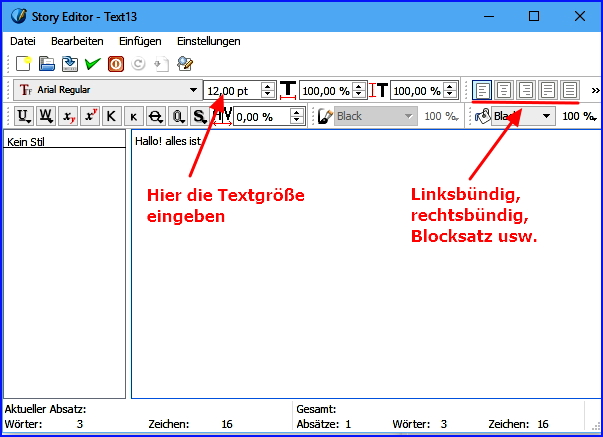The height and width of the screenshot is (437, 603).
Task: Minimize the Story Editor window
Action: [489, 16]
